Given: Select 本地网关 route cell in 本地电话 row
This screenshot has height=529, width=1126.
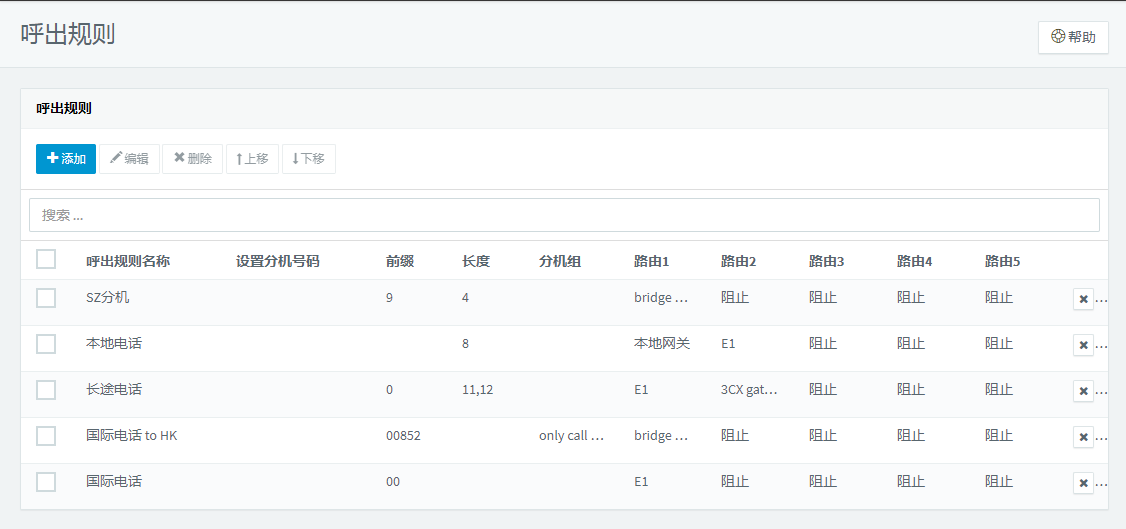Looking at the screenshot, I should point(662,344).
